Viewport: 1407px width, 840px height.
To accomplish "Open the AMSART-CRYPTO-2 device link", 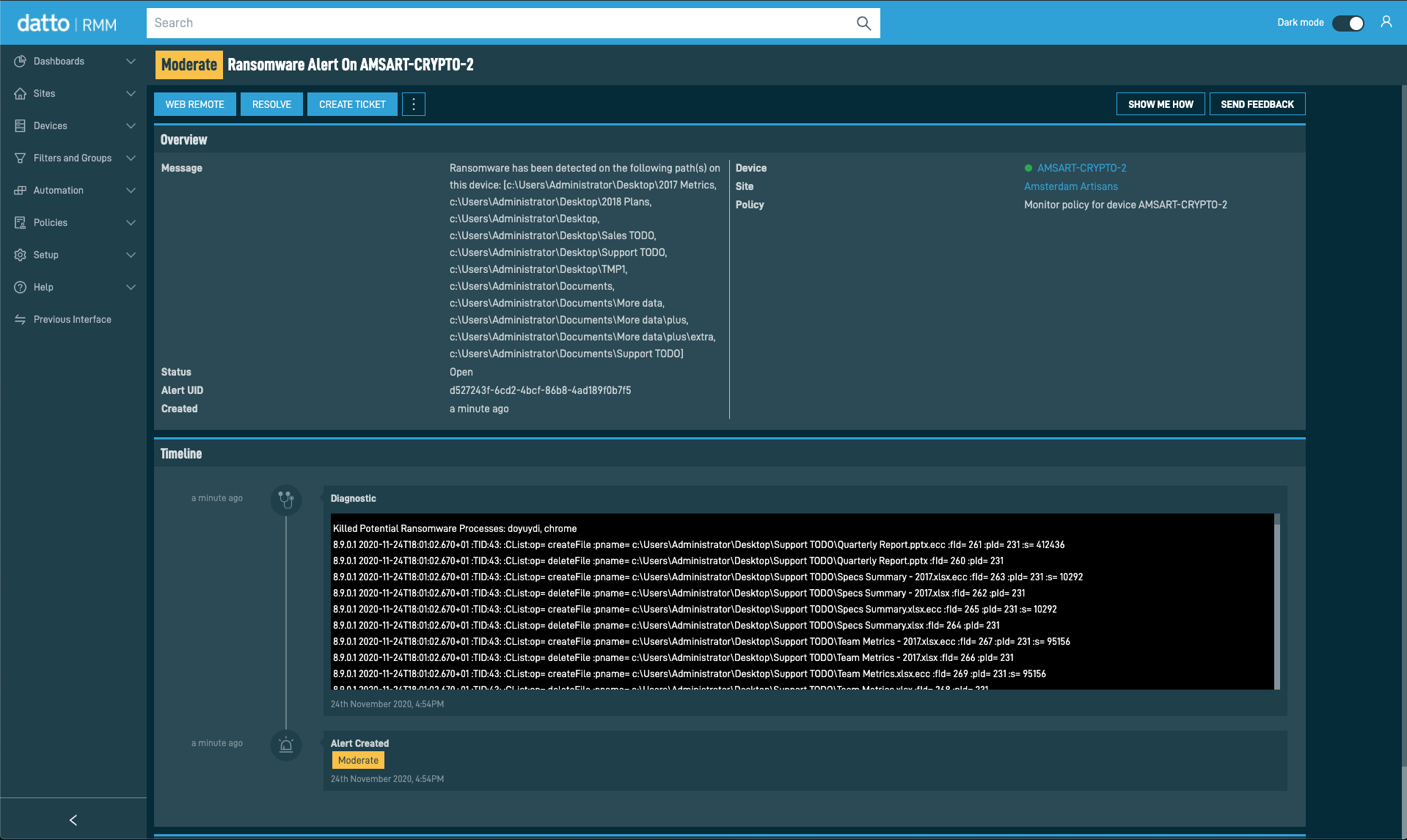I will pyautogui.click(x=1081, y=168).
